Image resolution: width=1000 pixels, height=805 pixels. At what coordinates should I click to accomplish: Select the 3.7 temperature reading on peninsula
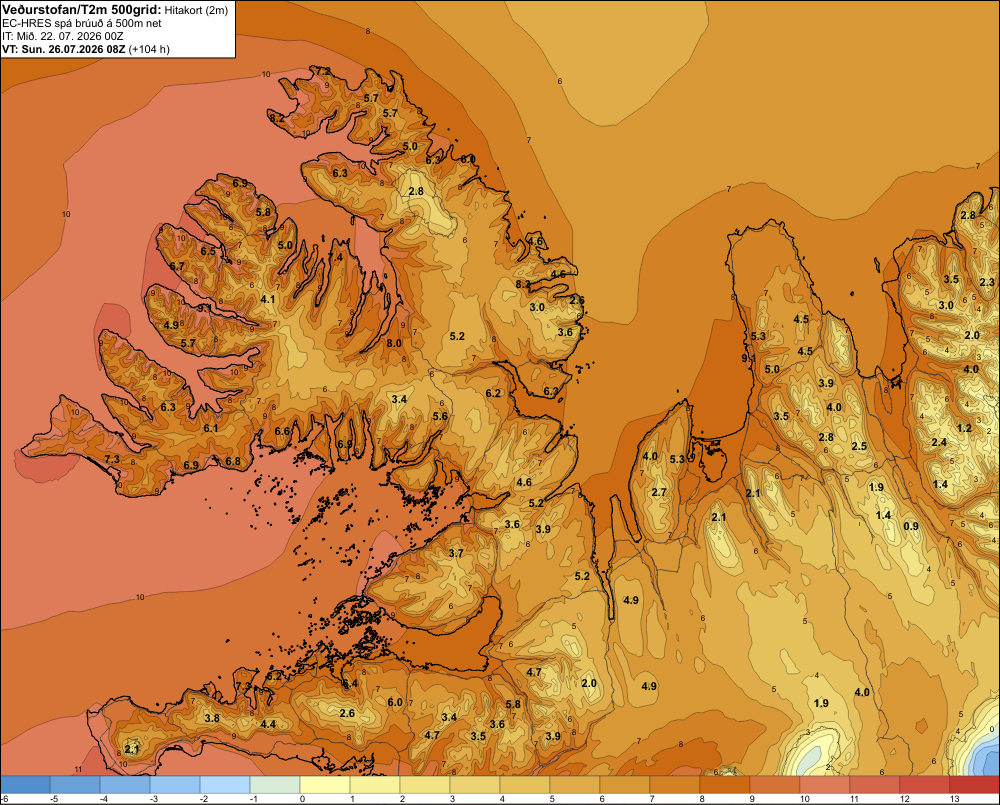coord(456,553)
